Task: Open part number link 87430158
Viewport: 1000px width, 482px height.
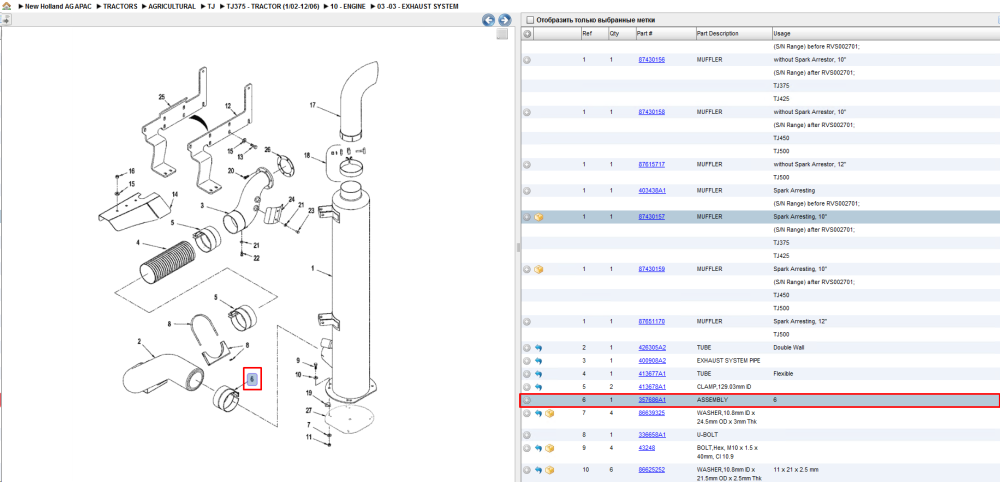Action: click(x=652, y=112)
